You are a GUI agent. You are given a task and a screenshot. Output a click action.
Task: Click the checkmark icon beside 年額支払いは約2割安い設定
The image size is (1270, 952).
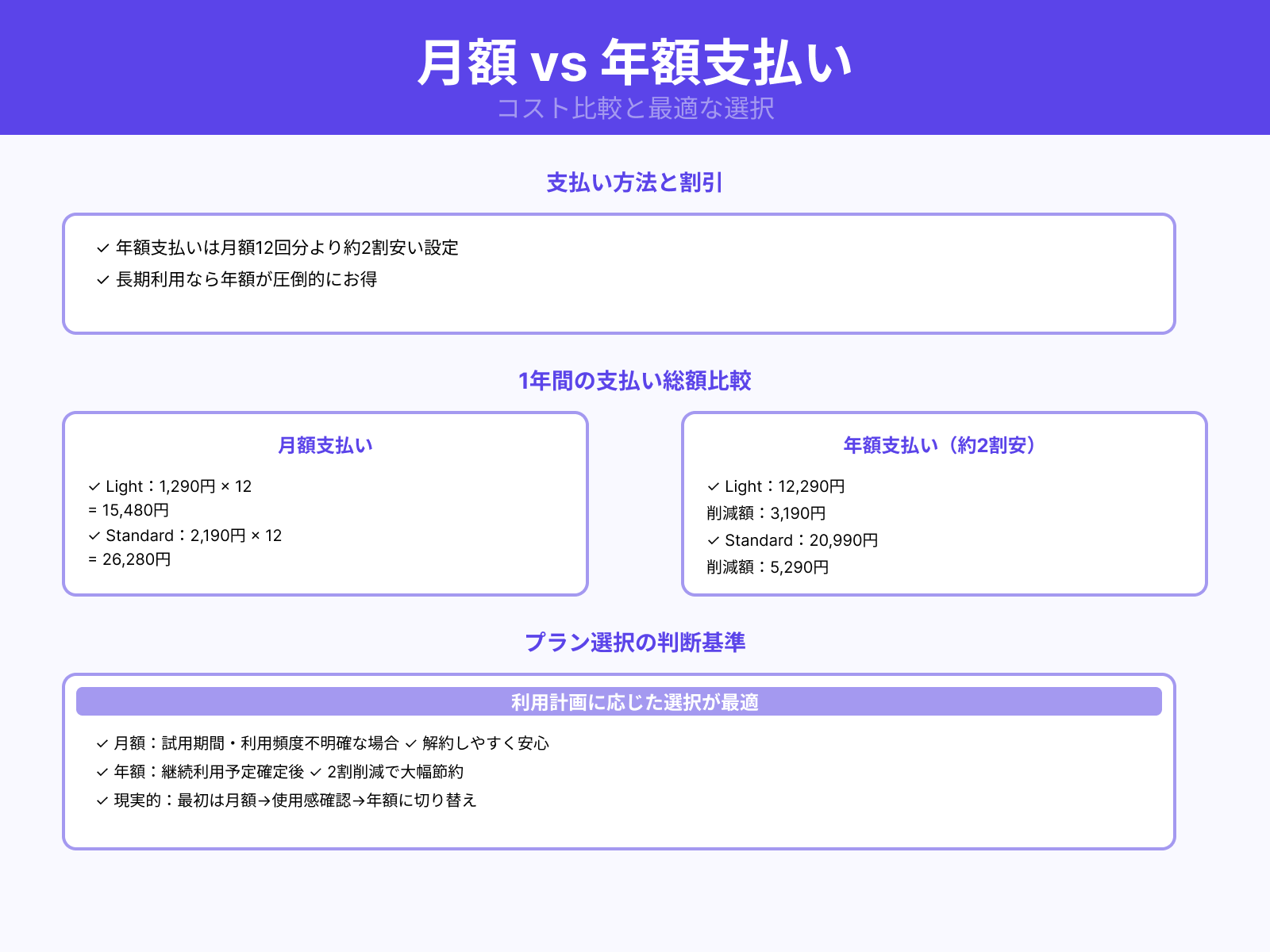tap(101, 248)
